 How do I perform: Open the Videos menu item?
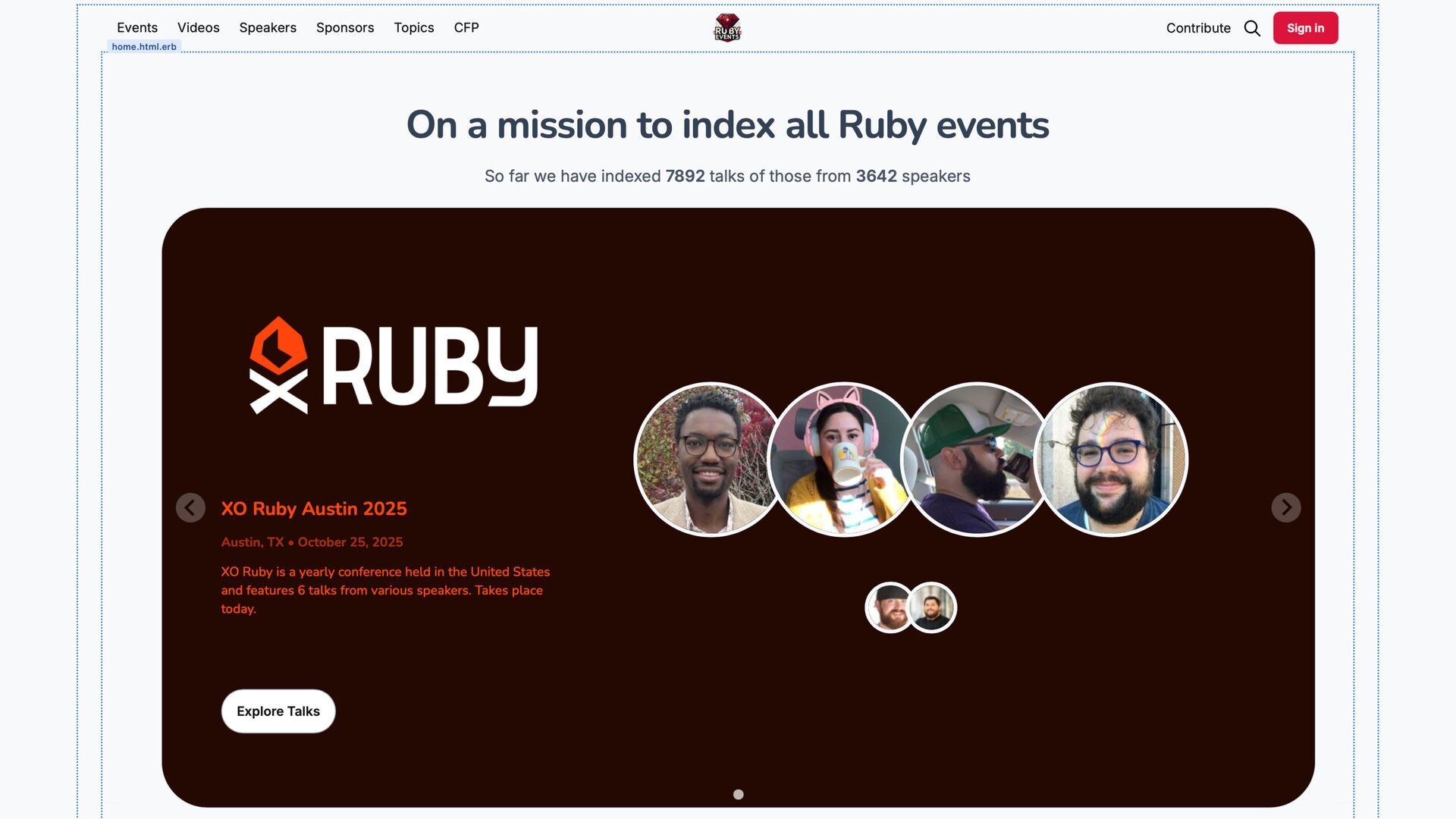(x=198, y=27)
